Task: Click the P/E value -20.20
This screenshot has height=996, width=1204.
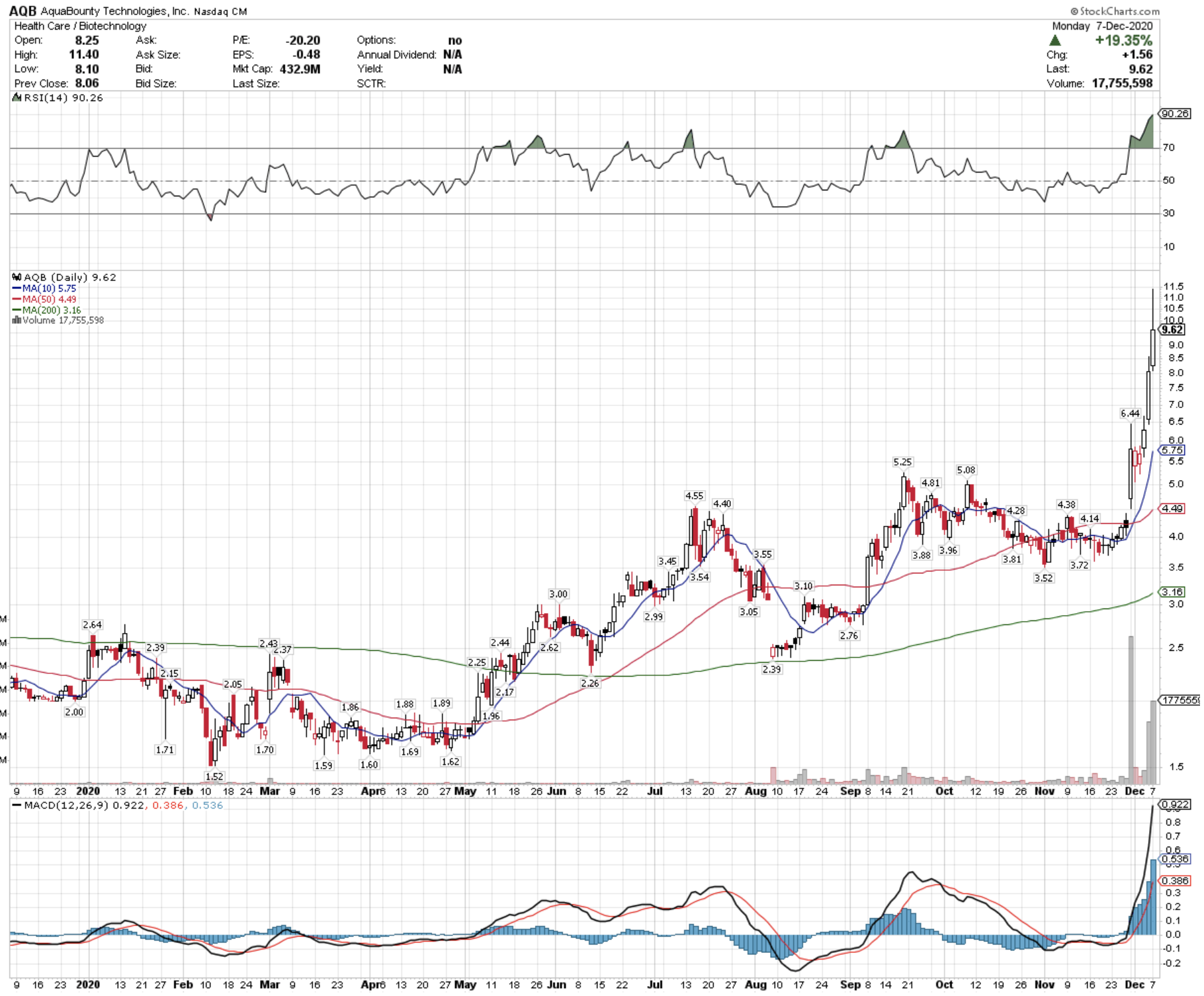Action: (302, 40)
